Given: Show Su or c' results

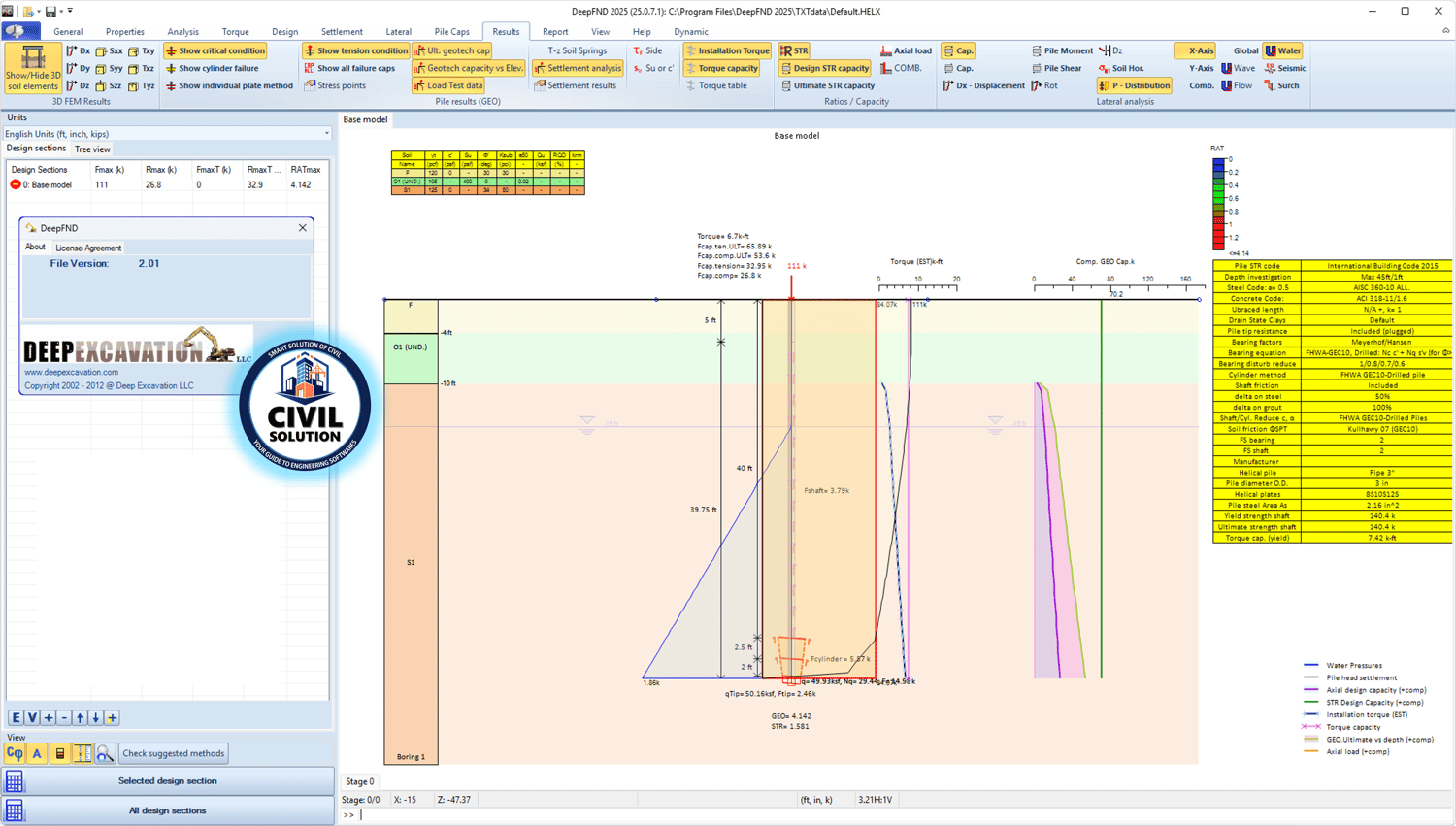Looking at the screenshot, I should click(653, 68).
